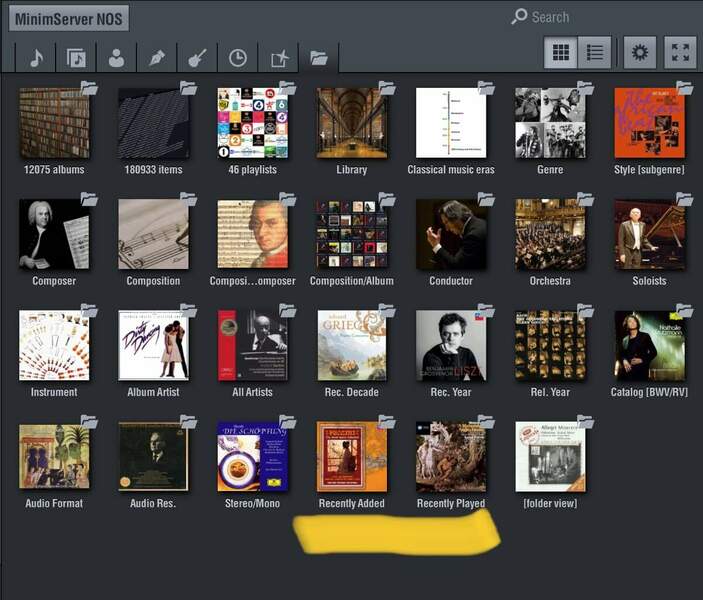Switch to grid view
Image resolution: width=703 pixels, height=600 pixels.
tap(561, 53)
